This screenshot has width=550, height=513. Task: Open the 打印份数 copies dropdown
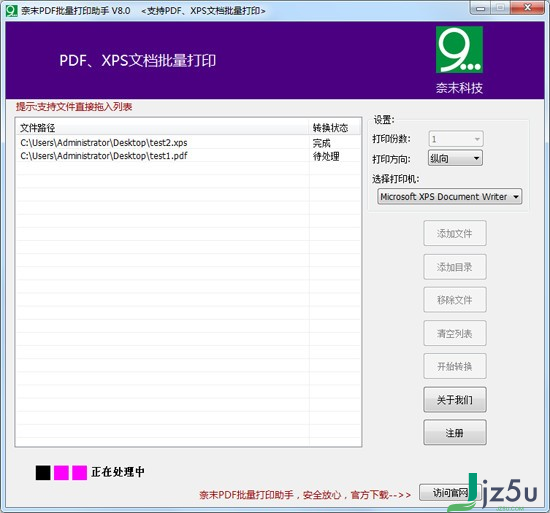click(456, 139)
